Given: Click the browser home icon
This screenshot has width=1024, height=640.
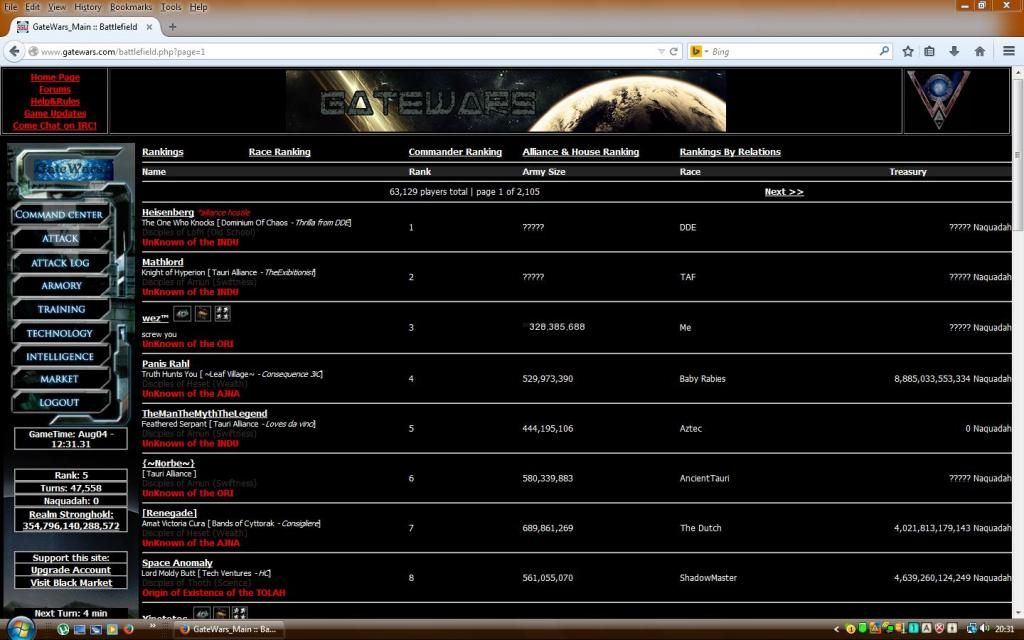Looking at the screenshot, I should (x=979, y=51).
